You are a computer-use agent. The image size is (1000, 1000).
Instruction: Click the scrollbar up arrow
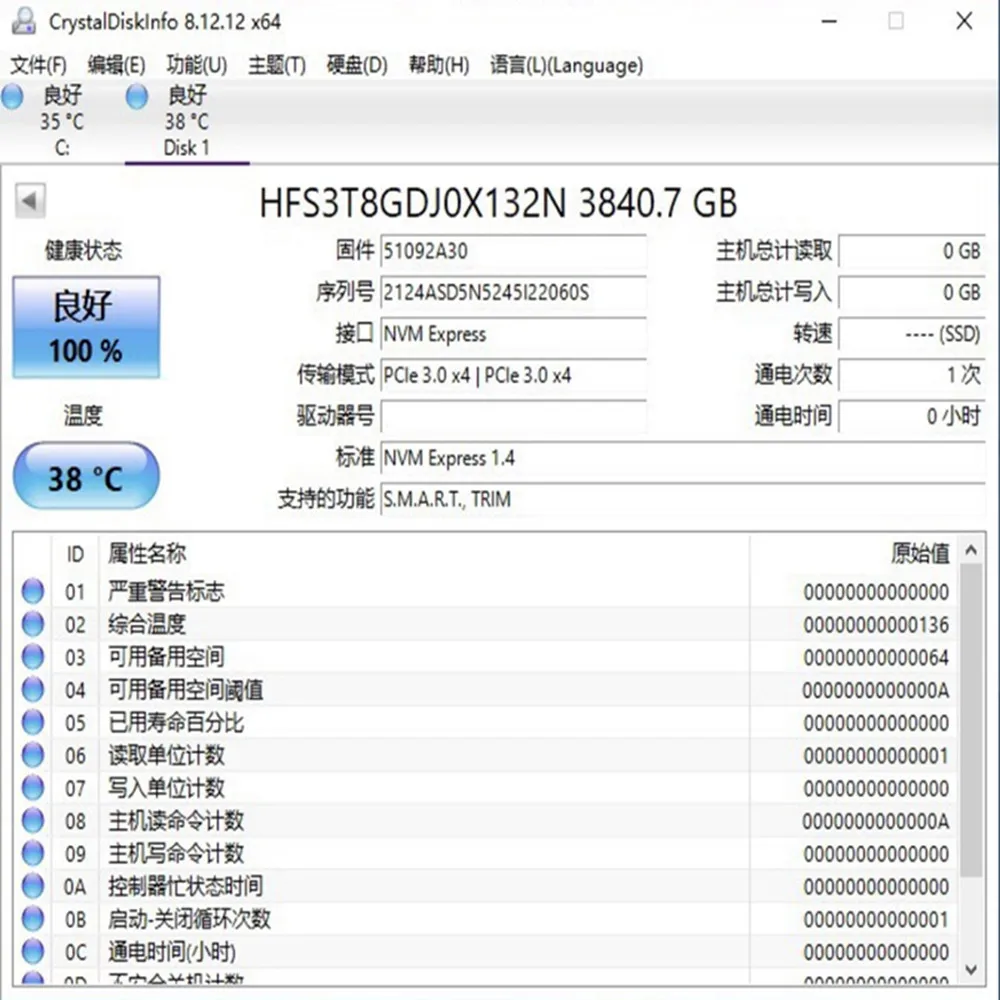(971, 548)
